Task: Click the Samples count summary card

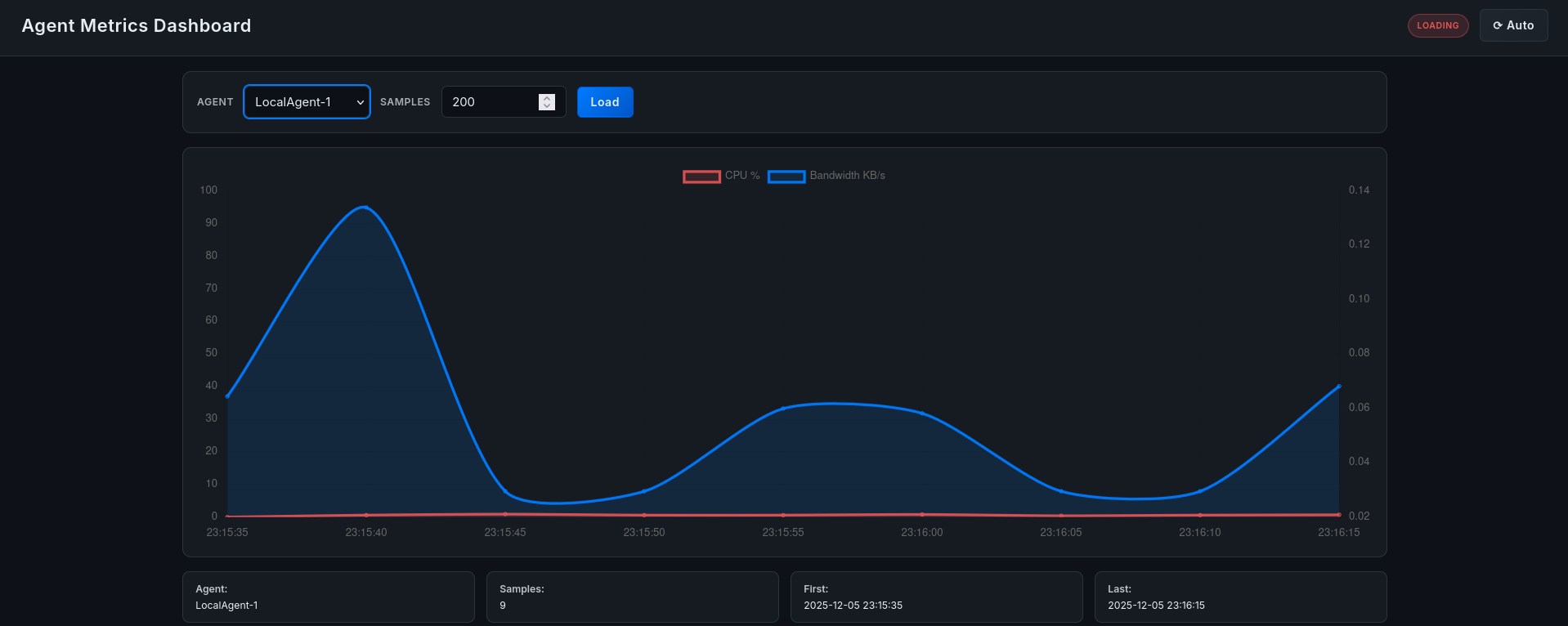Action: [632, 597]
